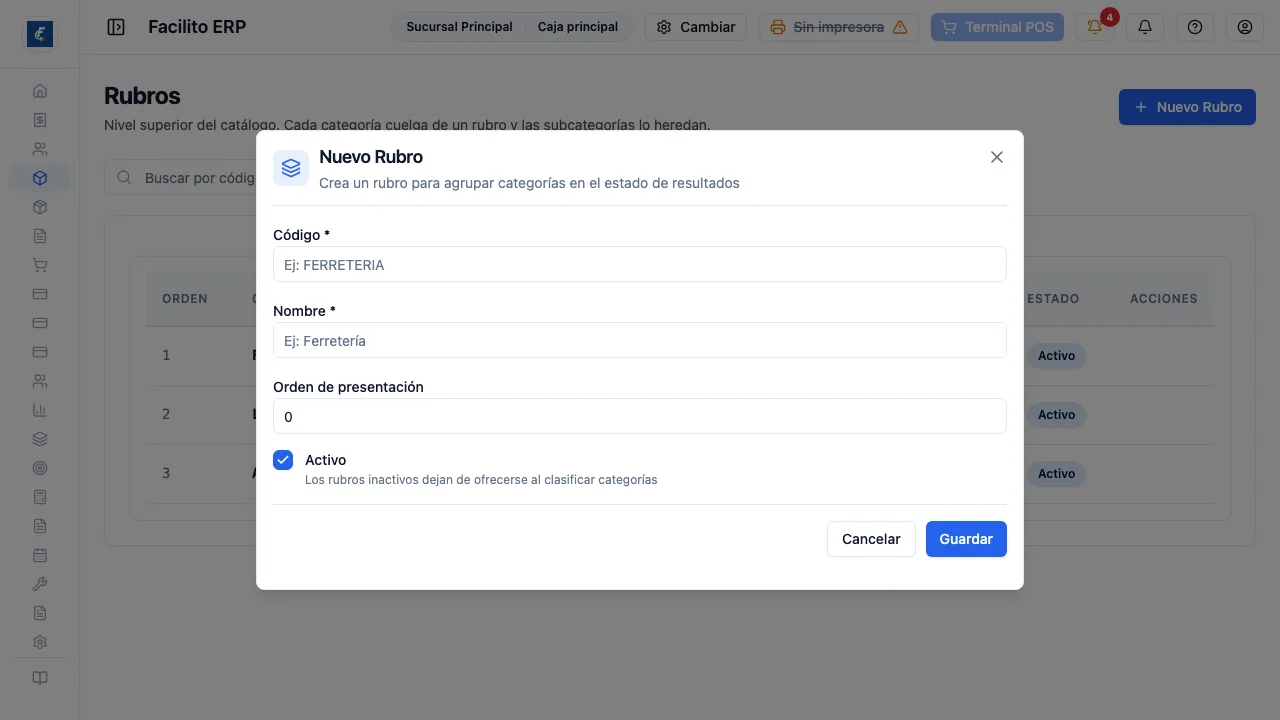The image size is (1280, 720).
Task: Focus the Orden de presentación number field
Action: 640,417
